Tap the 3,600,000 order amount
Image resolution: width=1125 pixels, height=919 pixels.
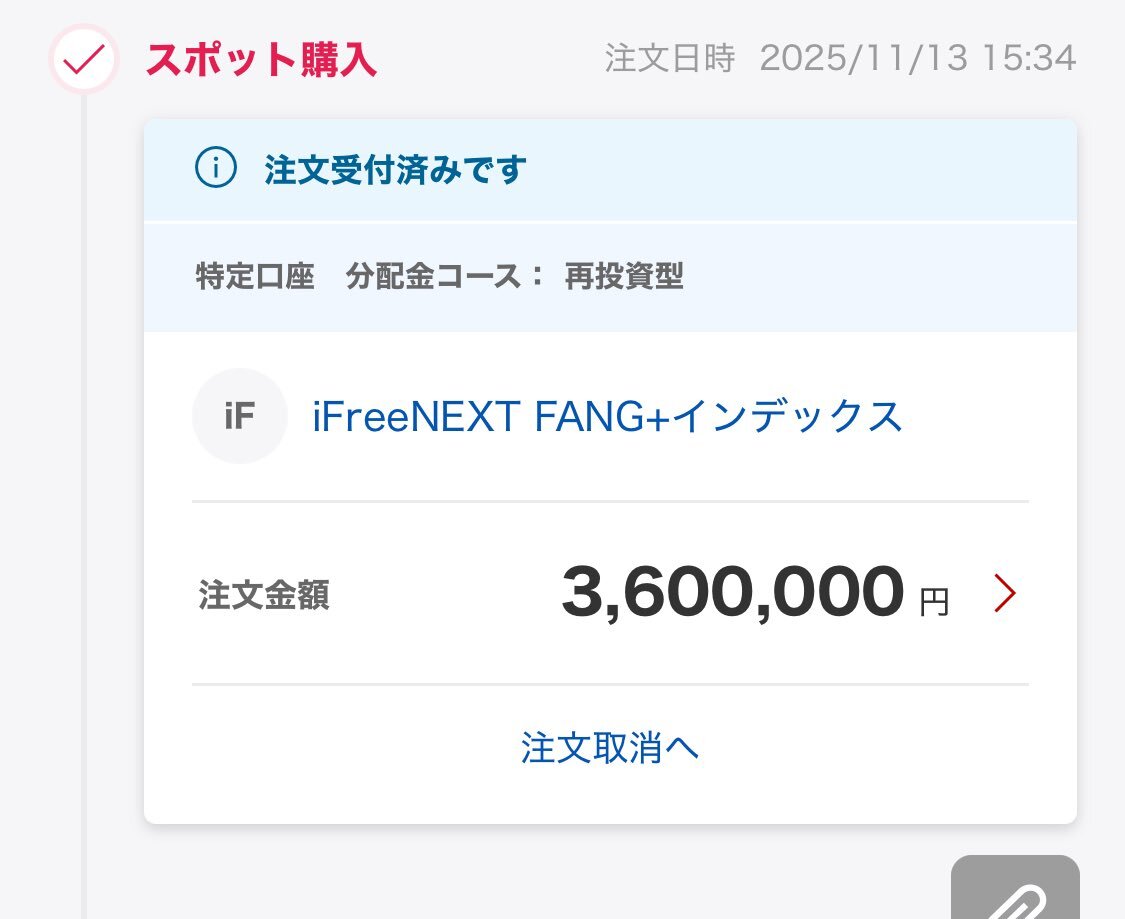[732, 593]
